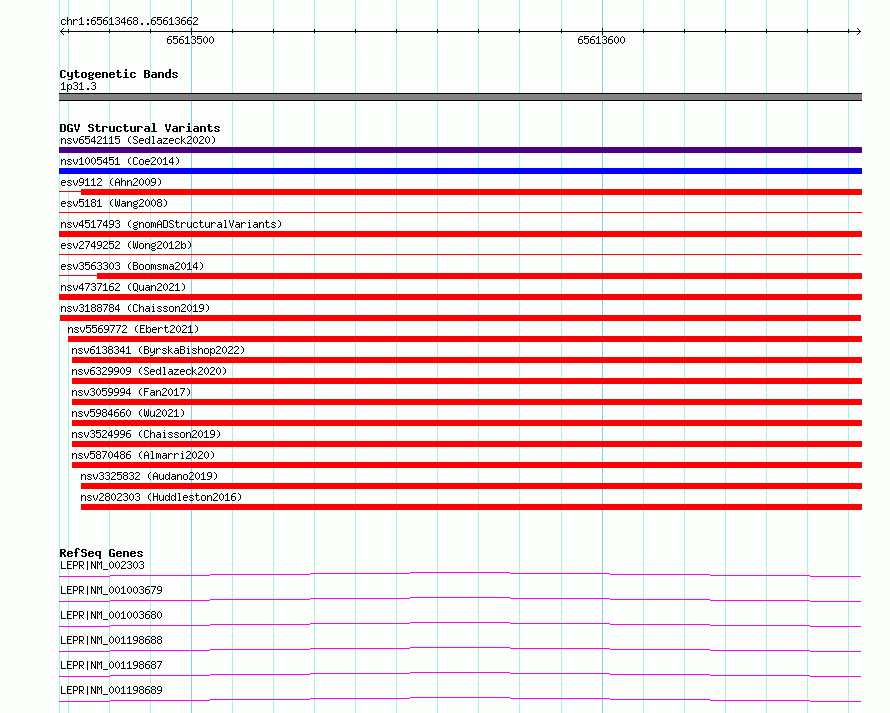This screenshot has height=713, width=890.
Task: Open the LEPR|NM_002303 transcript
Action: click(x=102, y=565)
